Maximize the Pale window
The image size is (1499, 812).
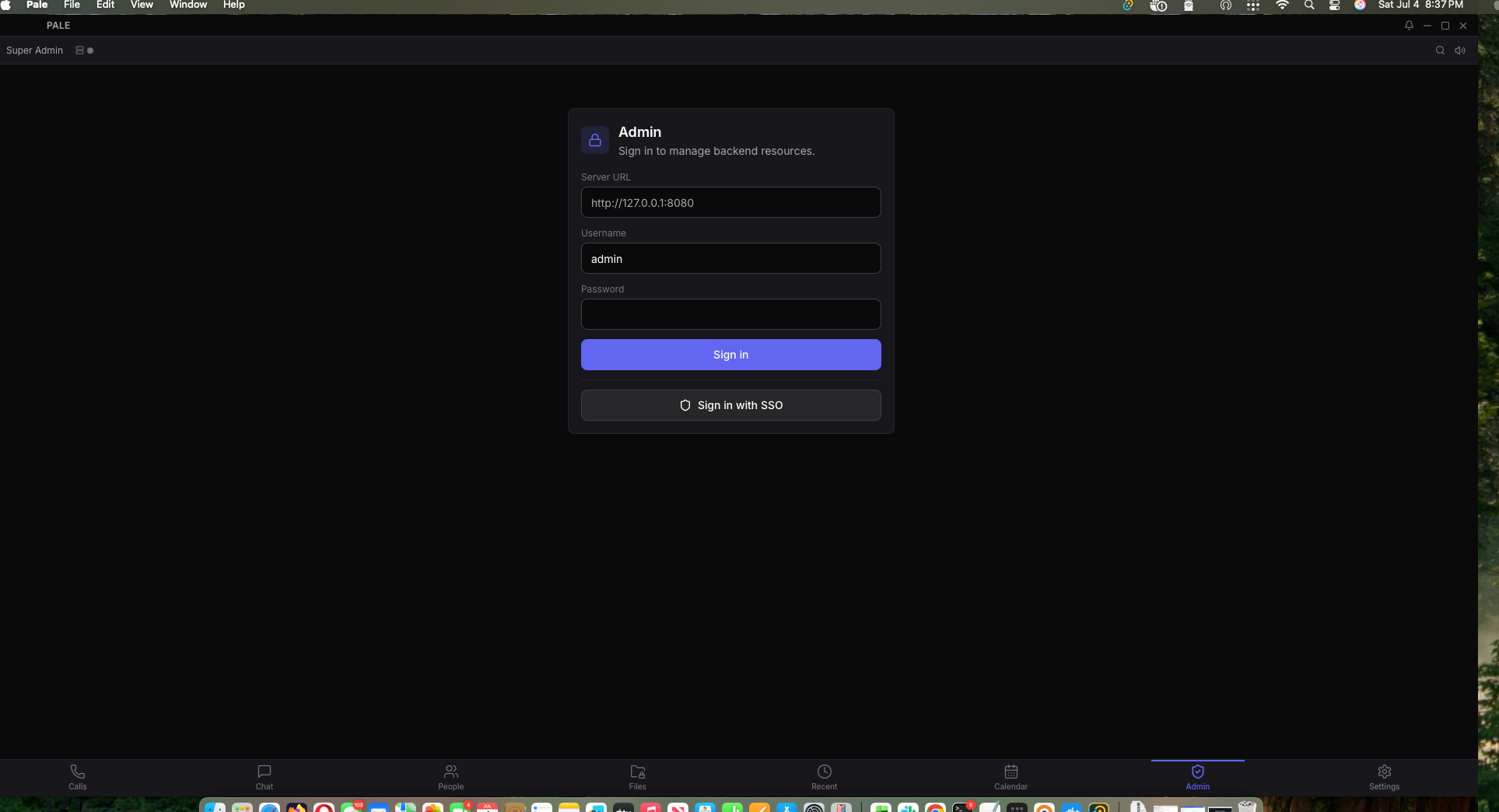(1445, 26)
